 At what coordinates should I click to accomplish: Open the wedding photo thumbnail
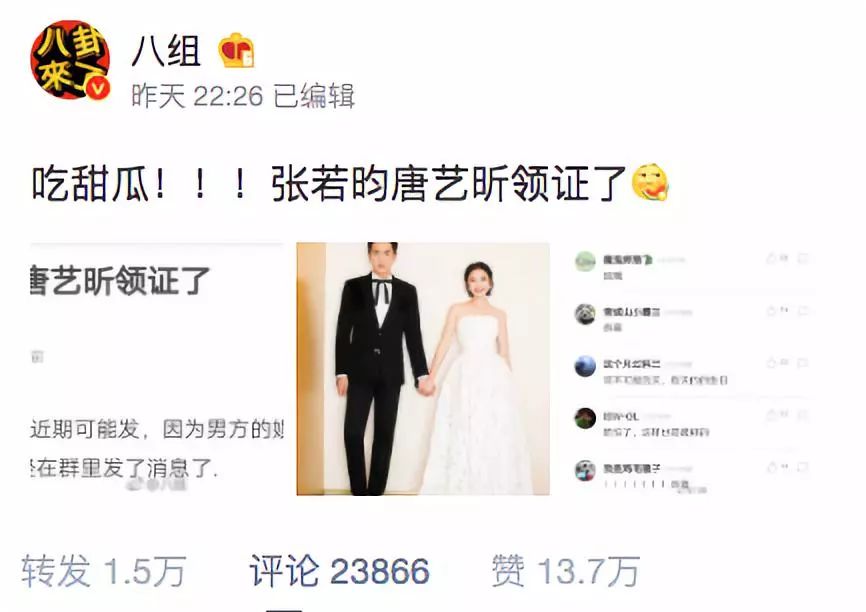tap(423, 368)
